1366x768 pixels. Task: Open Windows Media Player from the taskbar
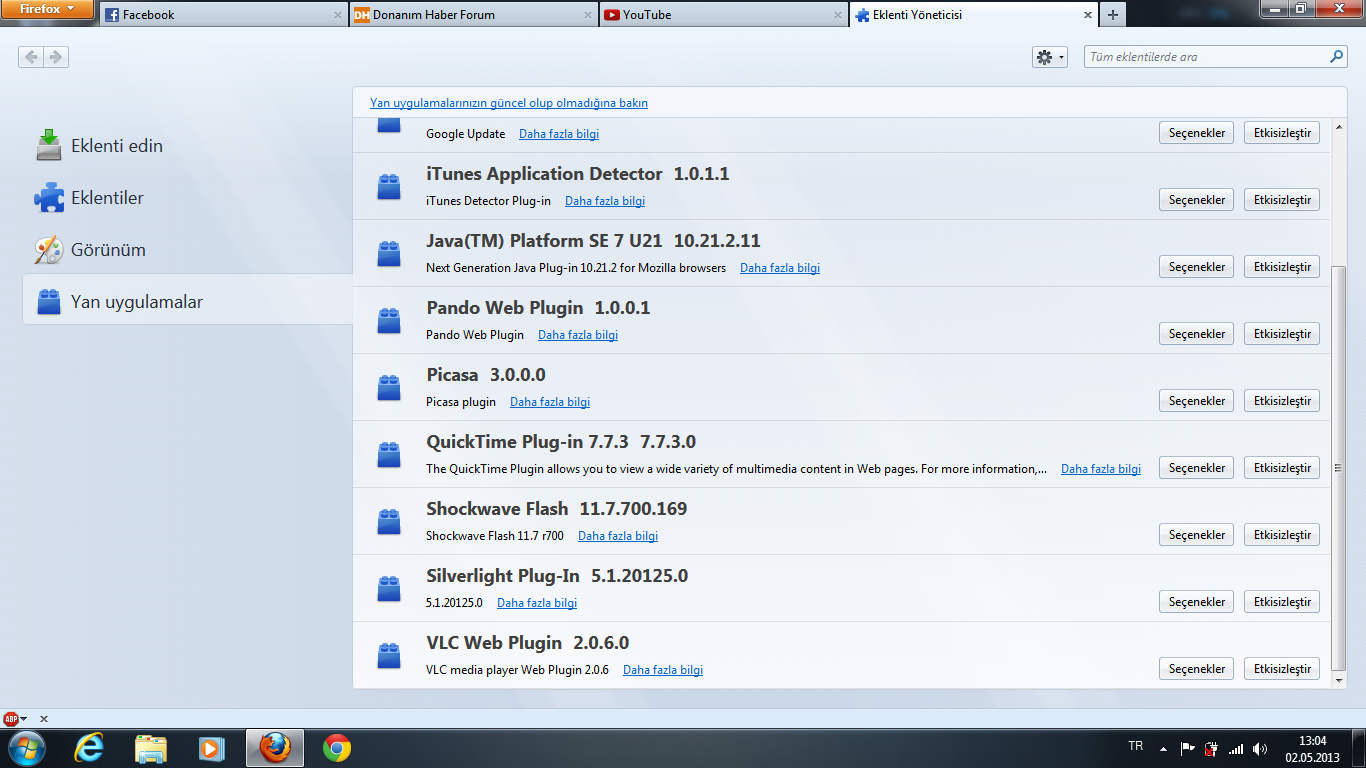[211, 748]
